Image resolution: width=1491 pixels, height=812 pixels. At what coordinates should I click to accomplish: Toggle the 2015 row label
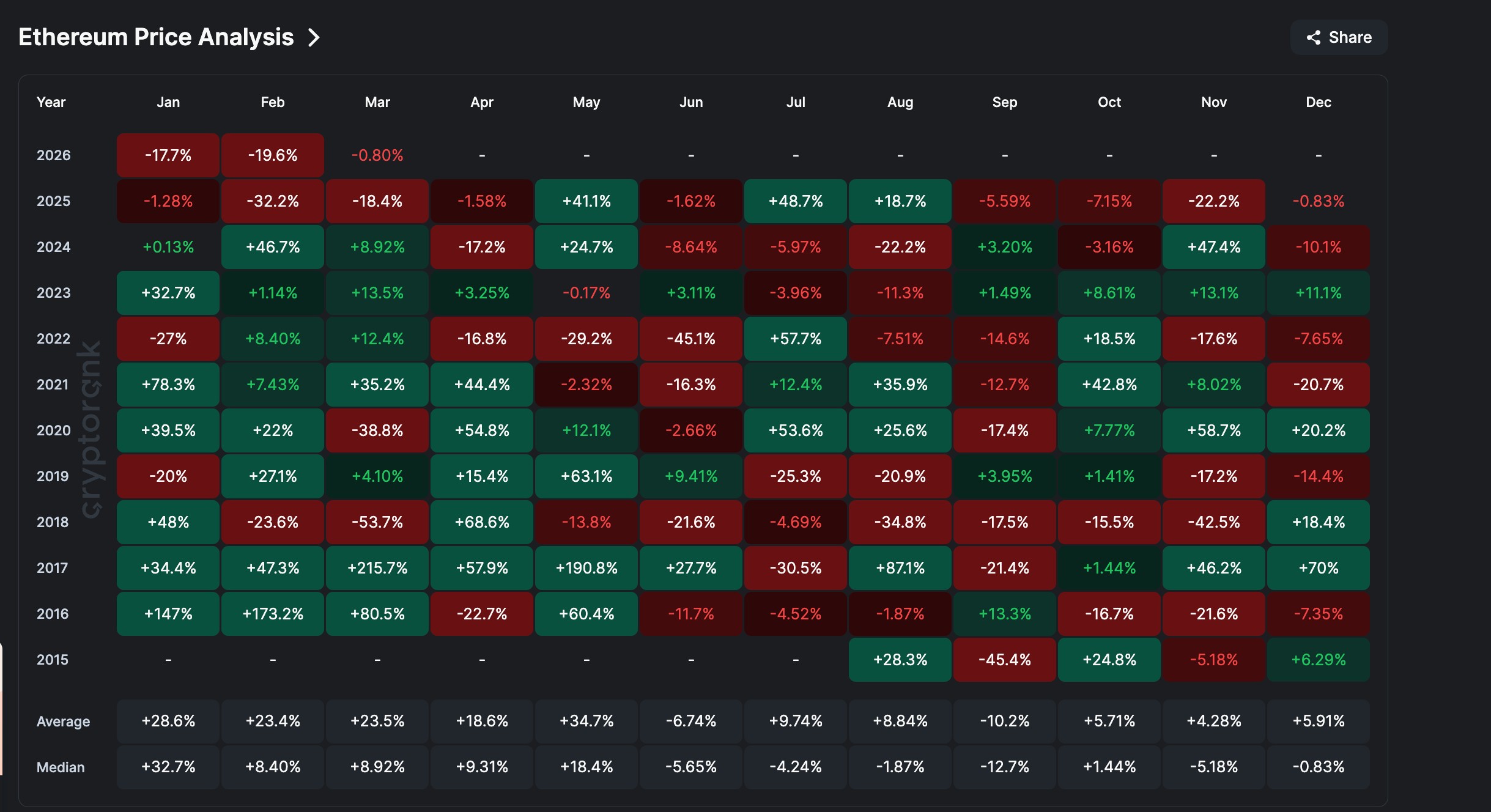(52, 659)
